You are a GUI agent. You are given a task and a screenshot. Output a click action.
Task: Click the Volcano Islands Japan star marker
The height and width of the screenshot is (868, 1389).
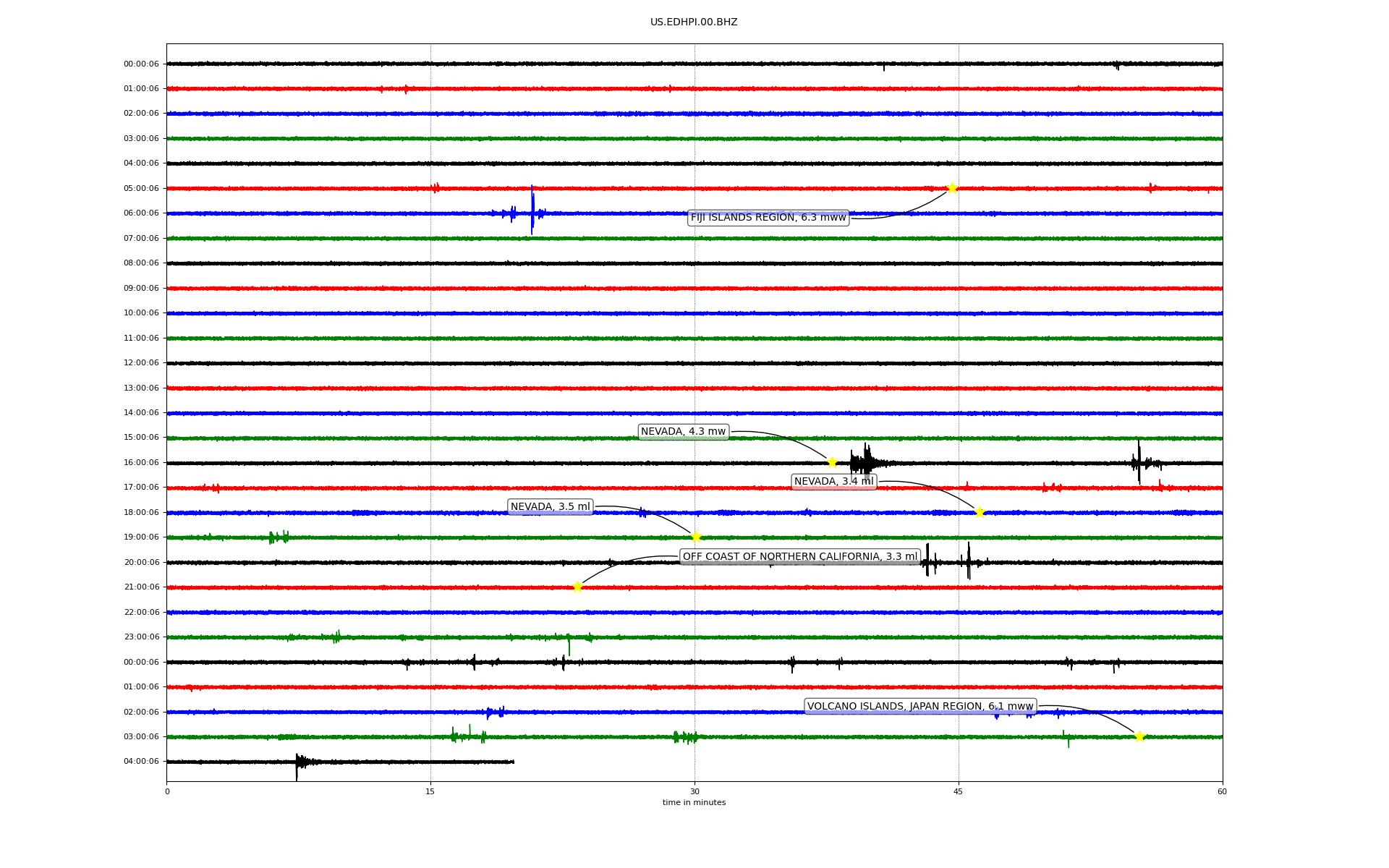pos(1139,736)
